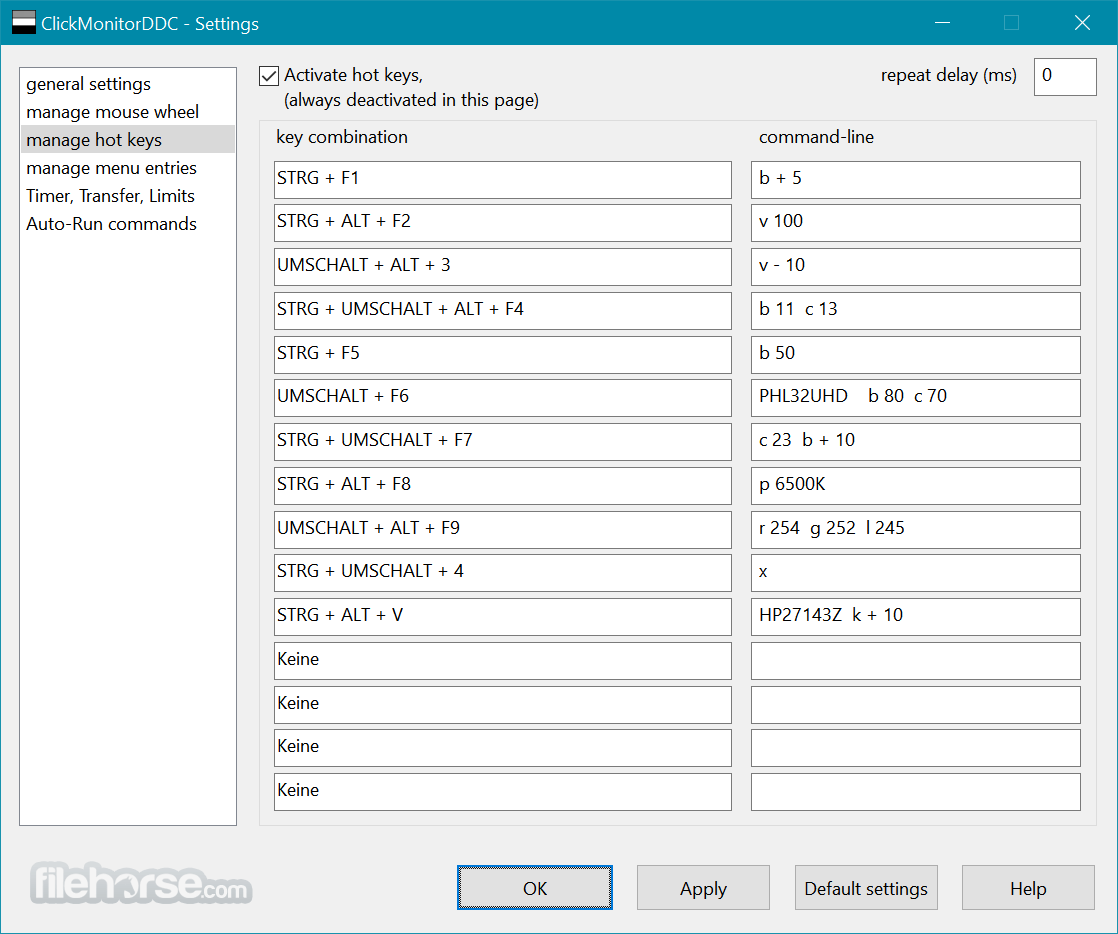
Task: Edit the 'v - 10' command field
Action: coord(916,267)
